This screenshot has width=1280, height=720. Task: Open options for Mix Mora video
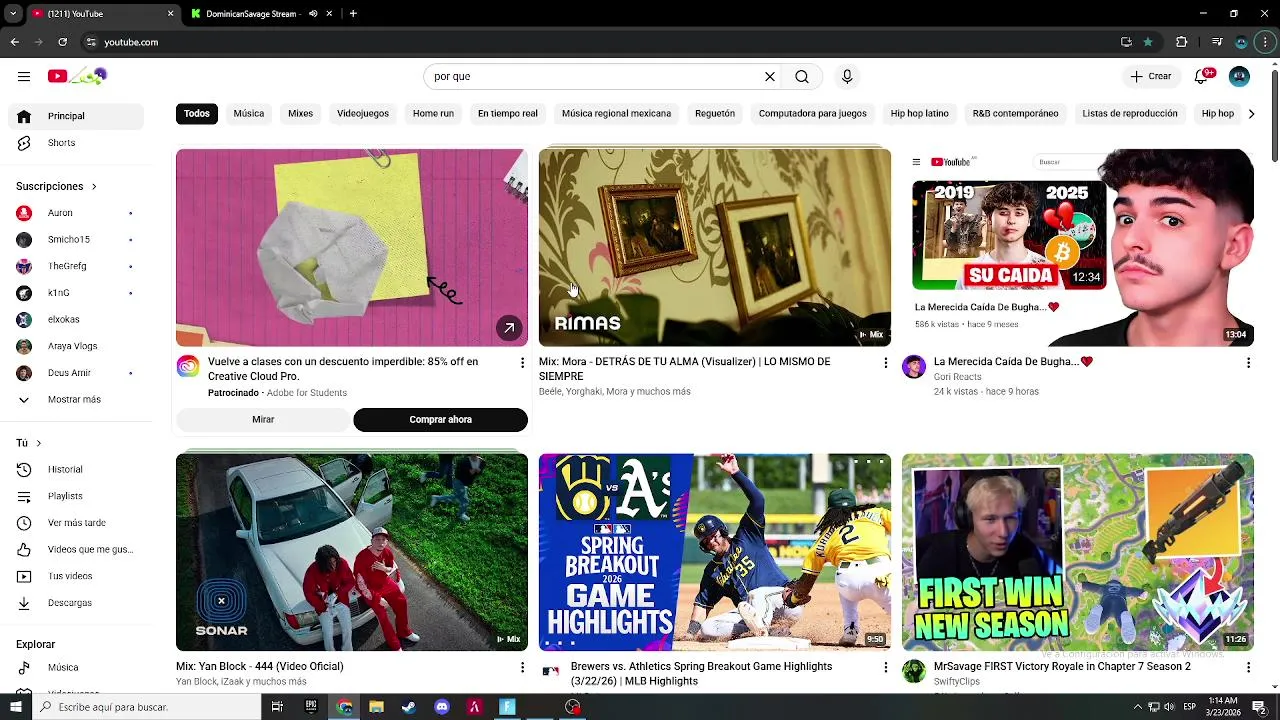pyautogui.click(x=885, y=362)
